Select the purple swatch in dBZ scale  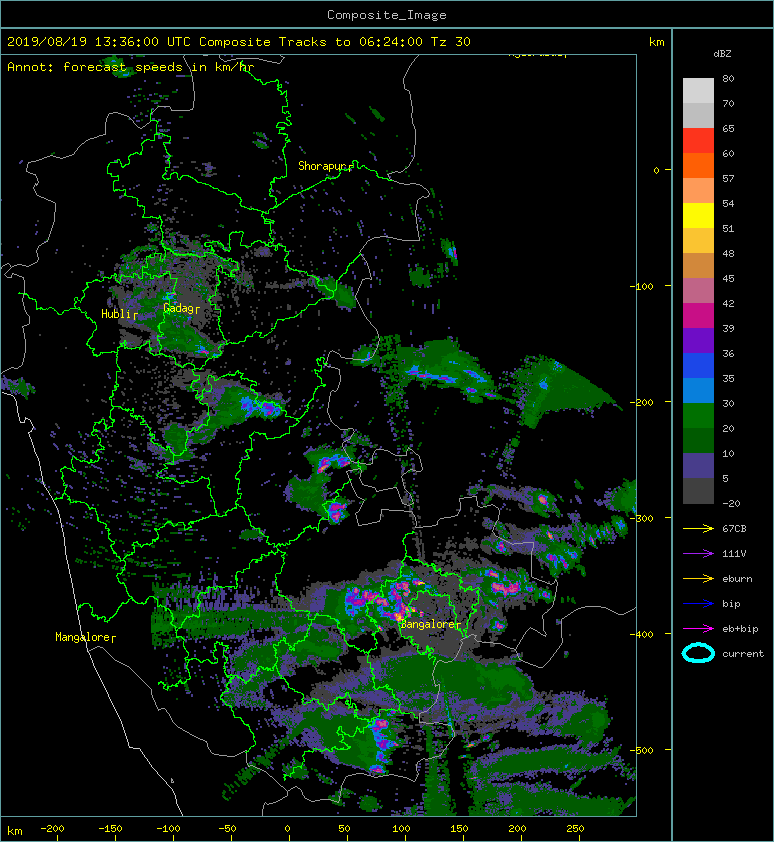tap(698, 340)
